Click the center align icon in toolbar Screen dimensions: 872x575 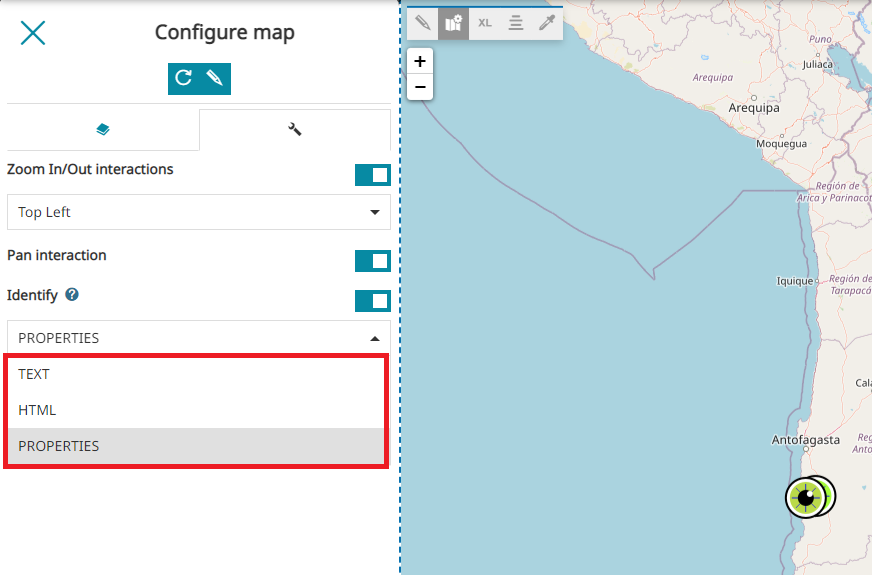(x=516, y=23)
